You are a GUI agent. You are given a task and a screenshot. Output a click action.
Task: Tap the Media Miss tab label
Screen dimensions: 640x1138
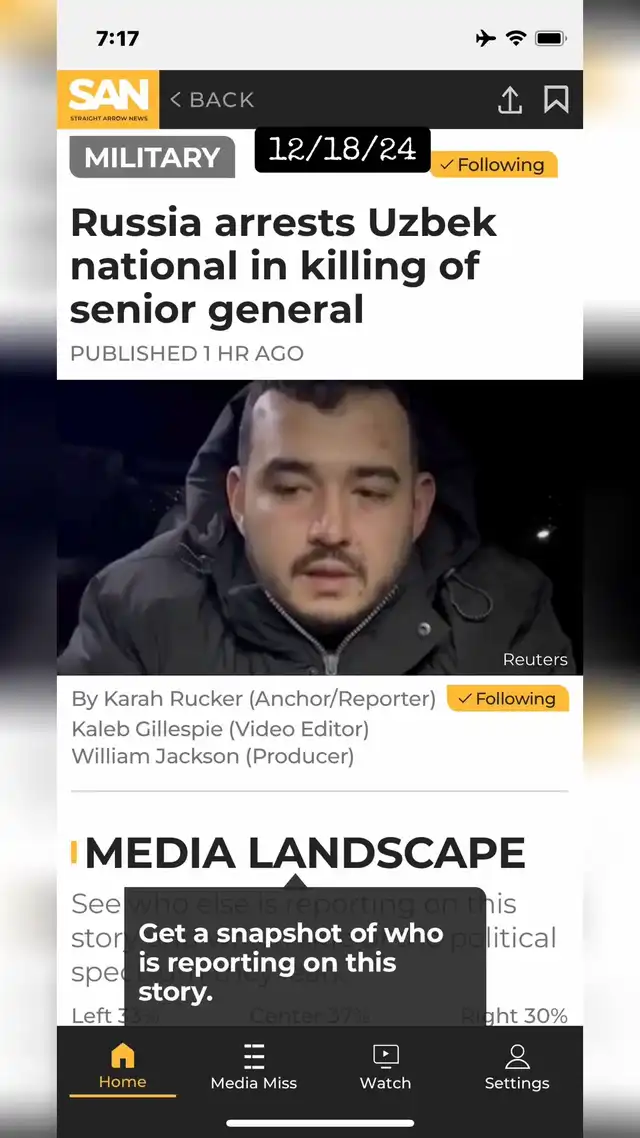pos(254,1083)
